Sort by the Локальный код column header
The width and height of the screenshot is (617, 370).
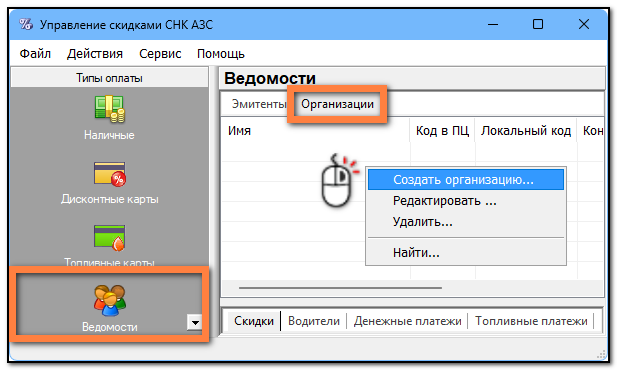[x=526, y=130]
